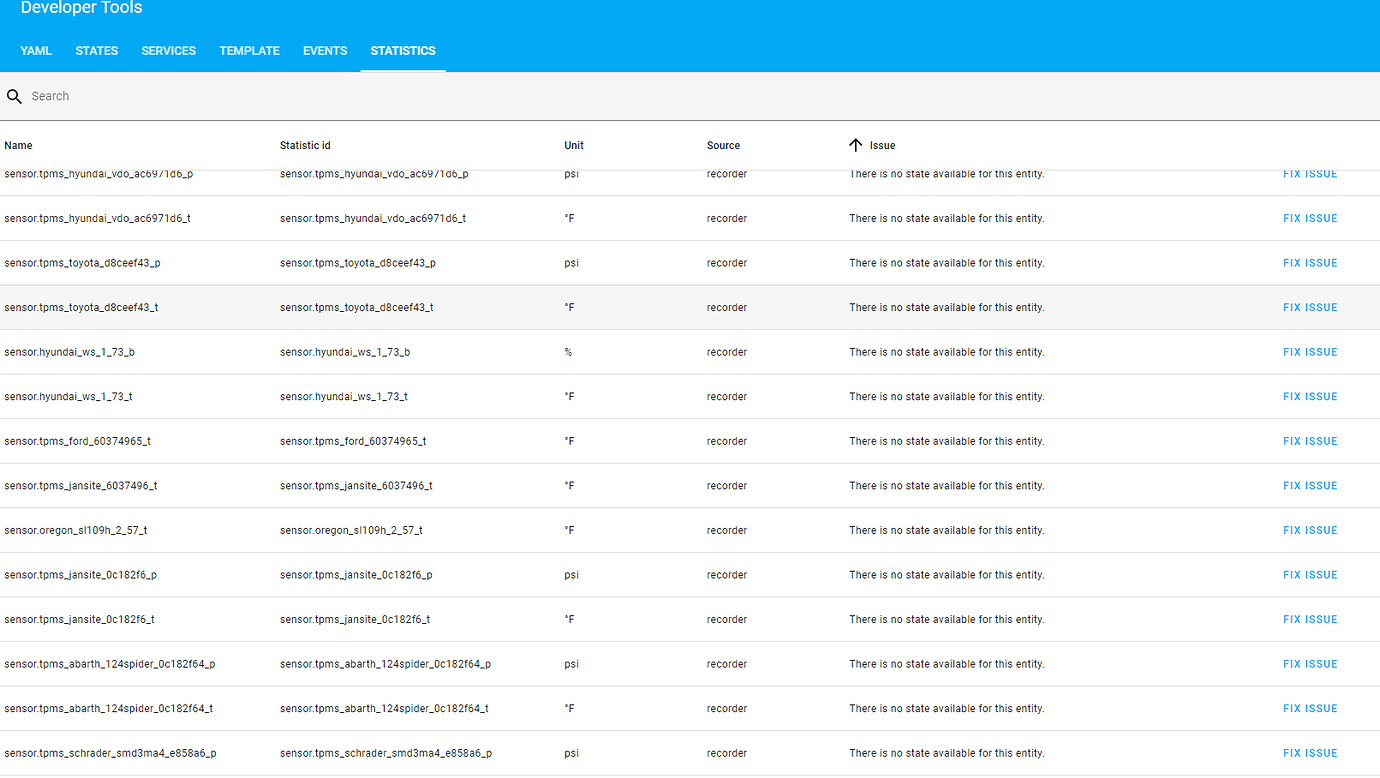Switch to the YAML tab
Viewport: 1380px width, 778px height.
coord(36,50)
